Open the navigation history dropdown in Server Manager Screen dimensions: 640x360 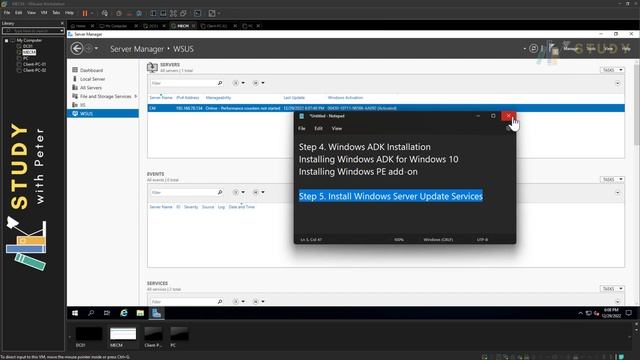96,49
